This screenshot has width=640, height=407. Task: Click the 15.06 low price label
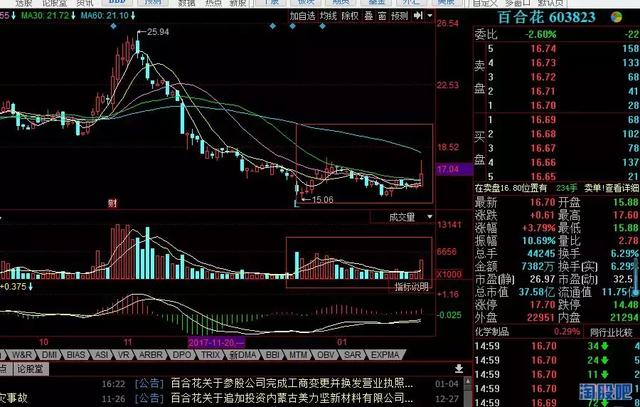pyautogui.click(x=322, y=200)
